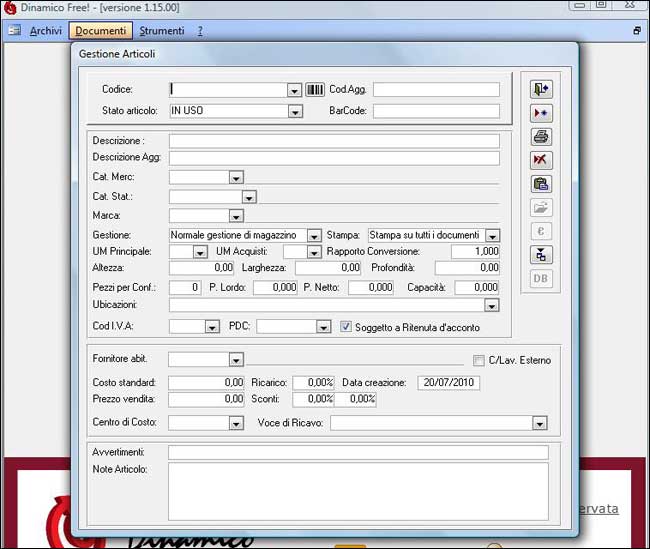Open the Stato articolo dropdown
Screen dimensions: 650x549
pyautogui.click(x=294, y=111)
